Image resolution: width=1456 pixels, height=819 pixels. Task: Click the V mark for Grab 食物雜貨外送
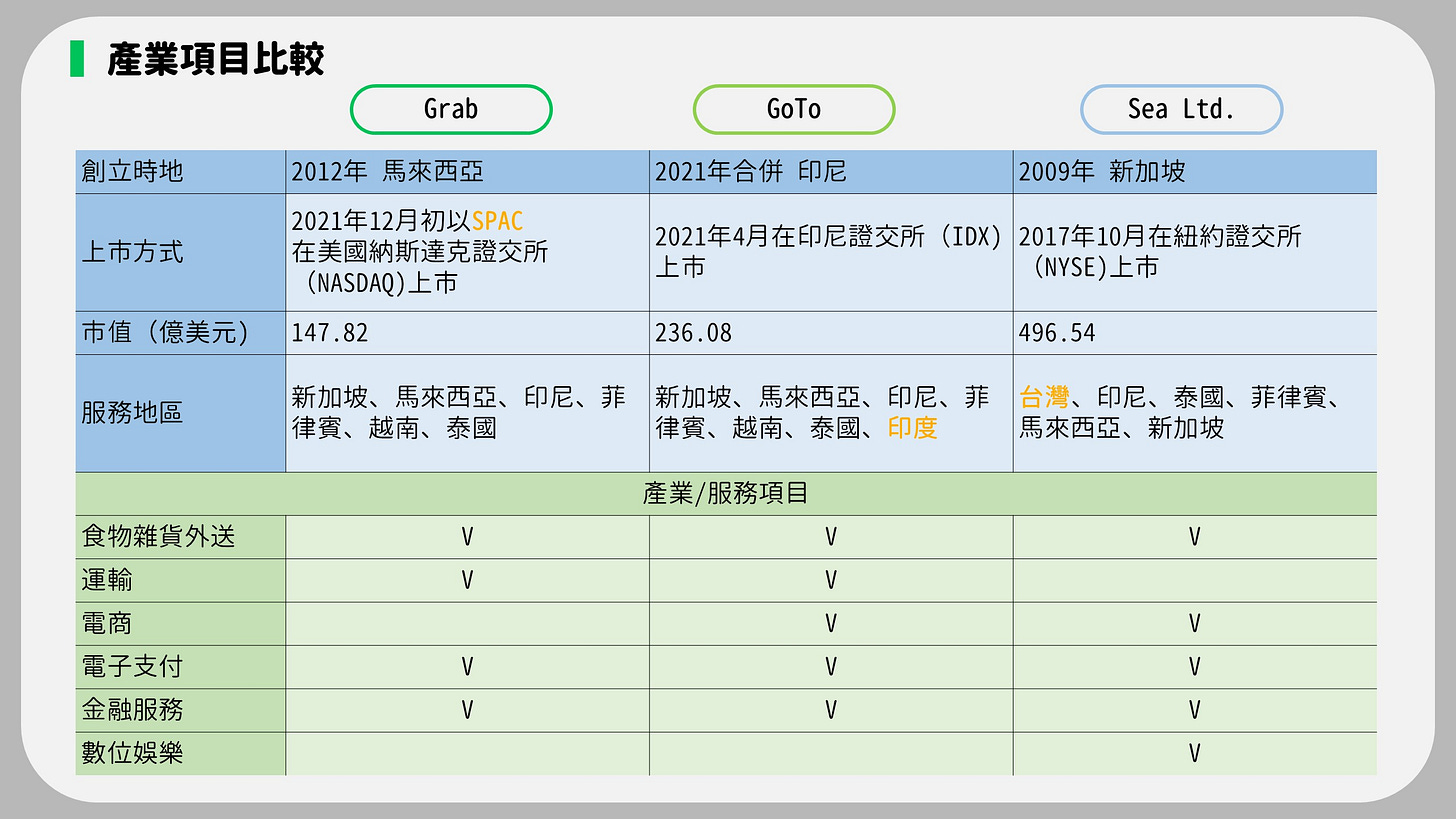[x=467, y=538]
